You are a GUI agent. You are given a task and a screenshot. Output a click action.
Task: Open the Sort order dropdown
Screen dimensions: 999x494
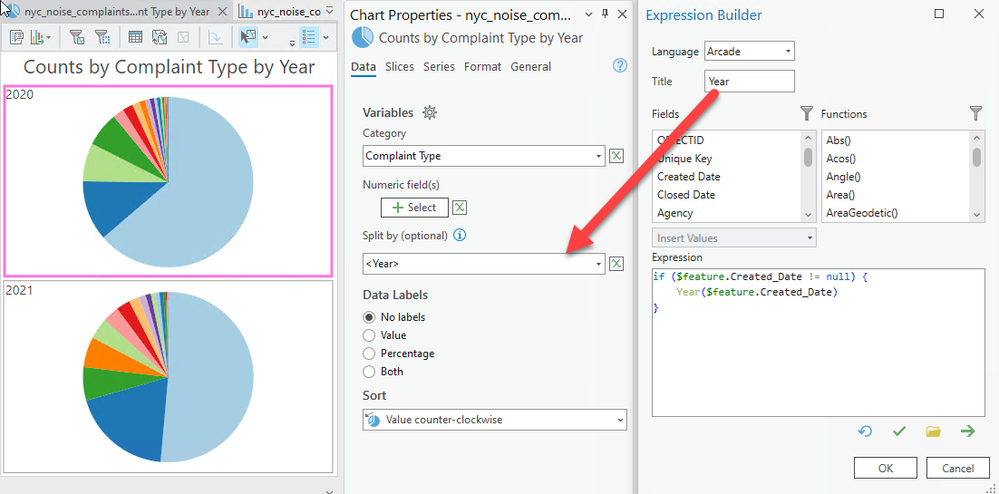point(620,419)
